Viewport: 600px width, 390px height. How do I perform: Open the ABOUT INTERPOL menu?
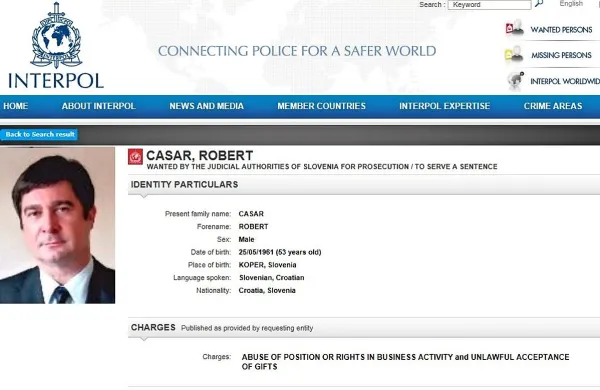point(99,106)
